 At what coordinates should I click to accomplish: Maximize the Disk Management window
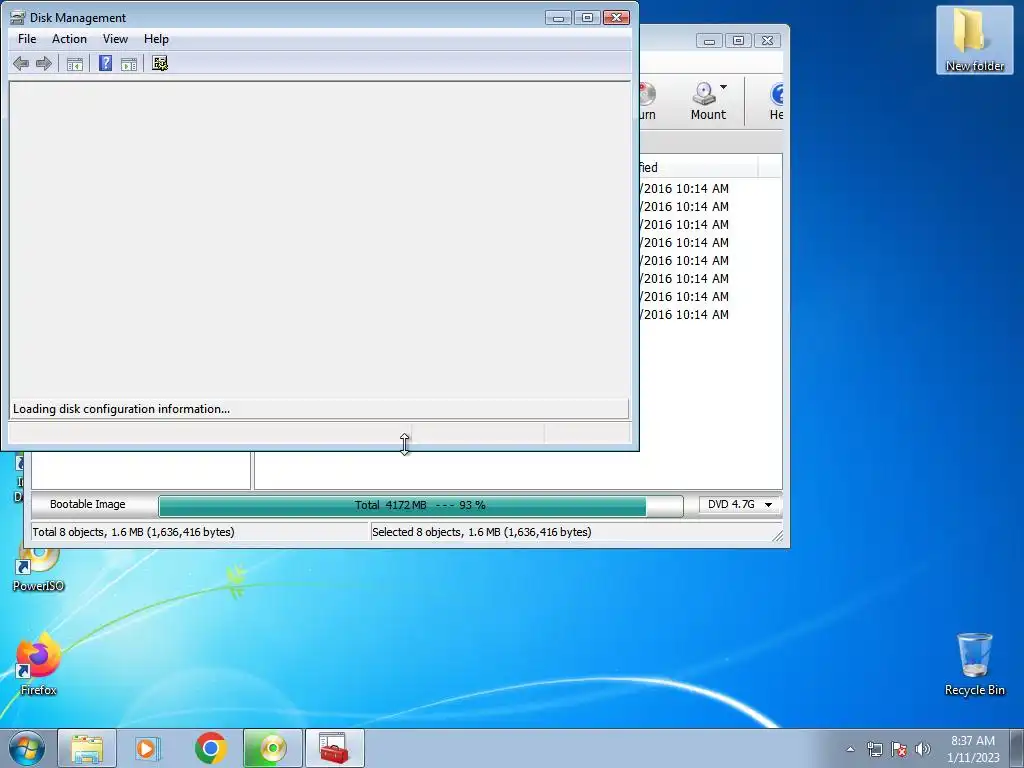(587, 18)
